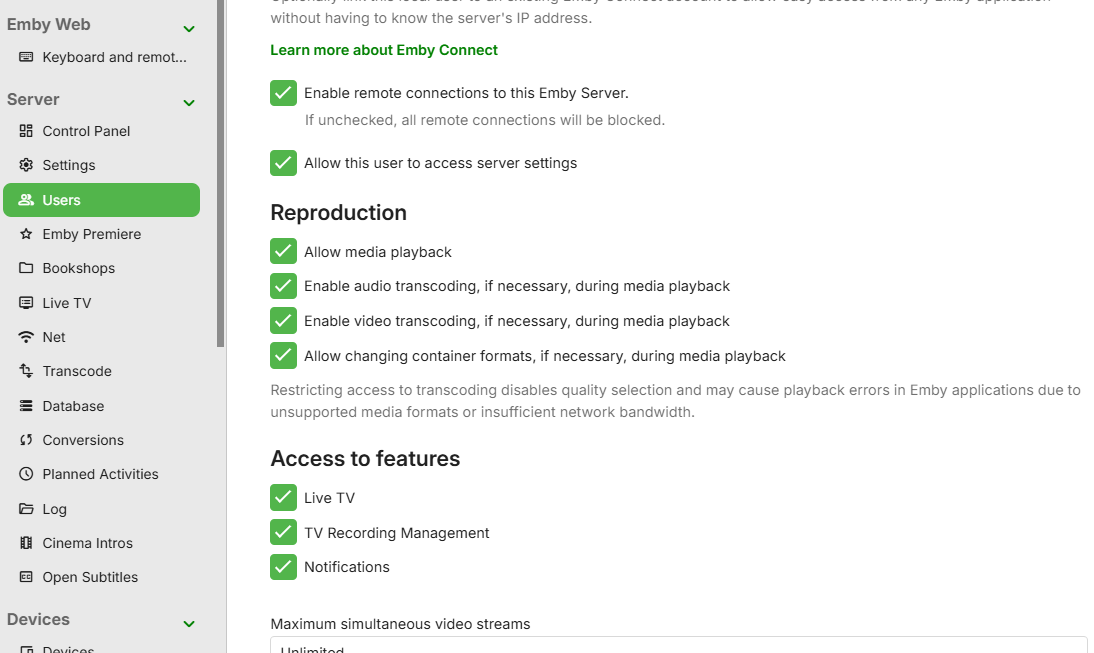Click the Emby Premiere star icon
Image resolution: width=1094 pixels, height=653 pixels.
click(x=26, y=234)
